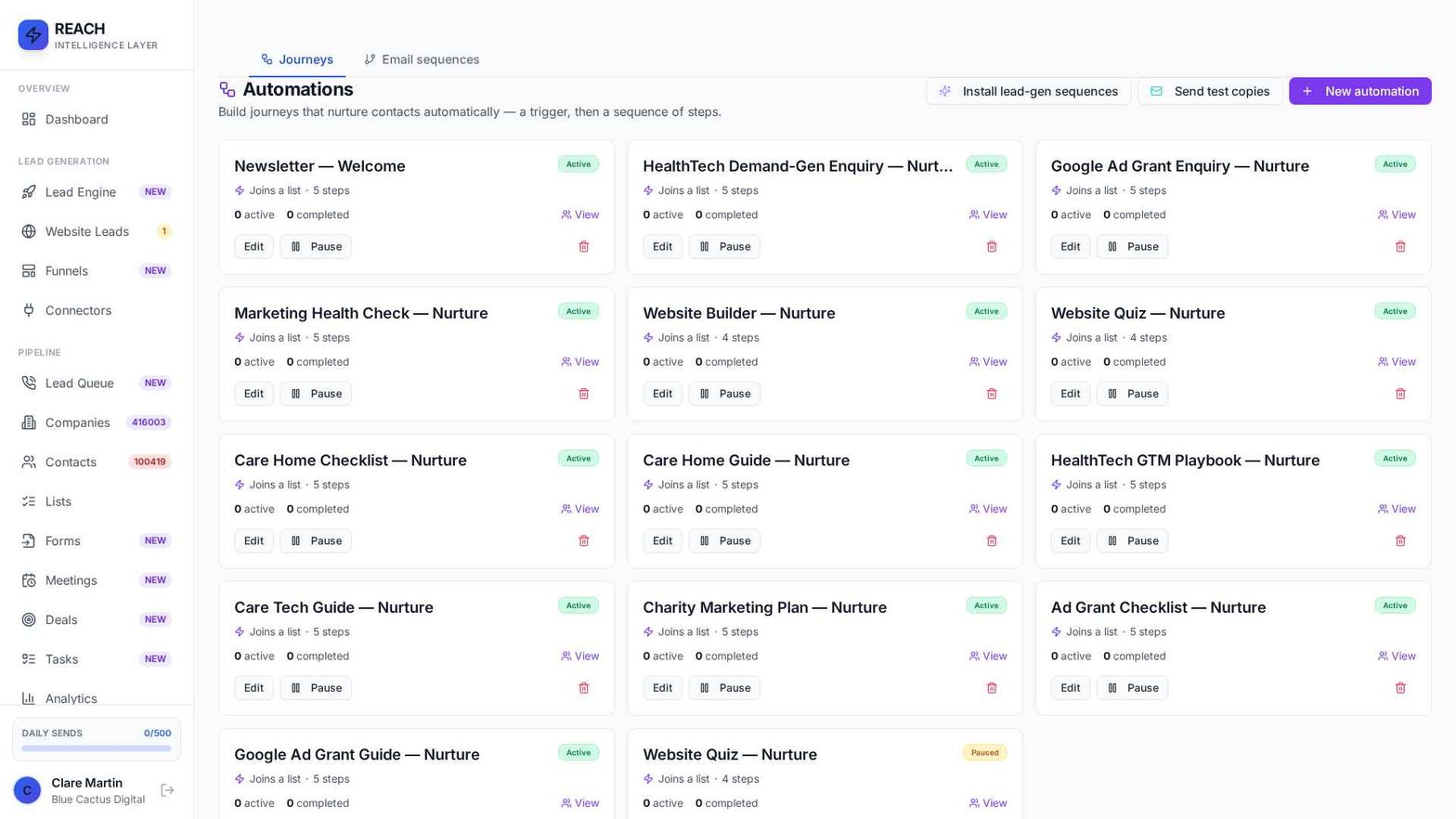Pause HealthTech Demand-Gen Enquiry automation
1456x819 pixels.
click(724, 247)
